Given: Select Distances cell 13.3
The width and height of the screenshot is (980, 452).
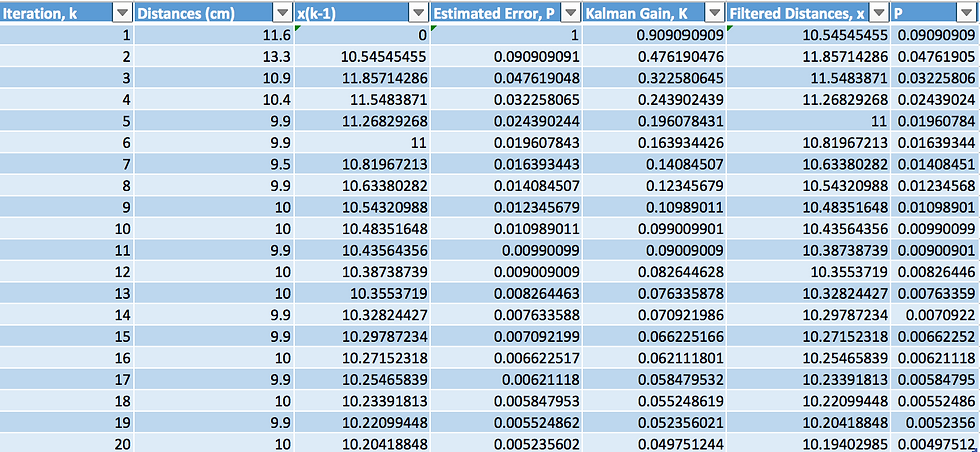Looking at the screenshot, I should click(x=214, y=56).
